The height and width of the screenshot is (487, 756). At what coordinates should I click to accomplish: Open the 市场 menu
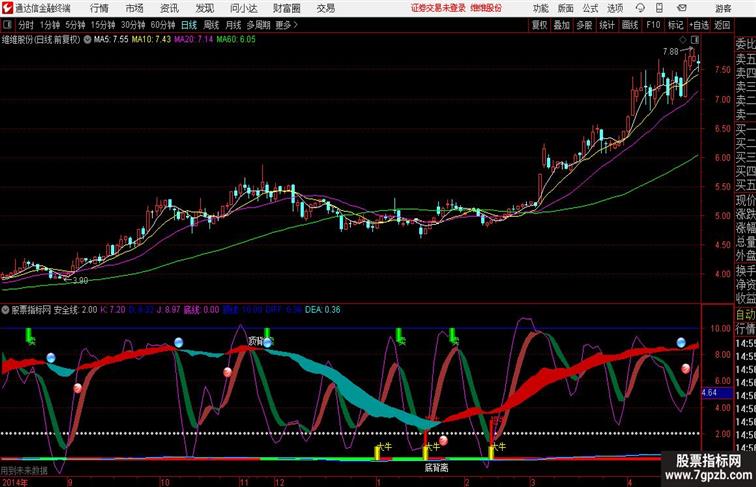click(135, 8)
